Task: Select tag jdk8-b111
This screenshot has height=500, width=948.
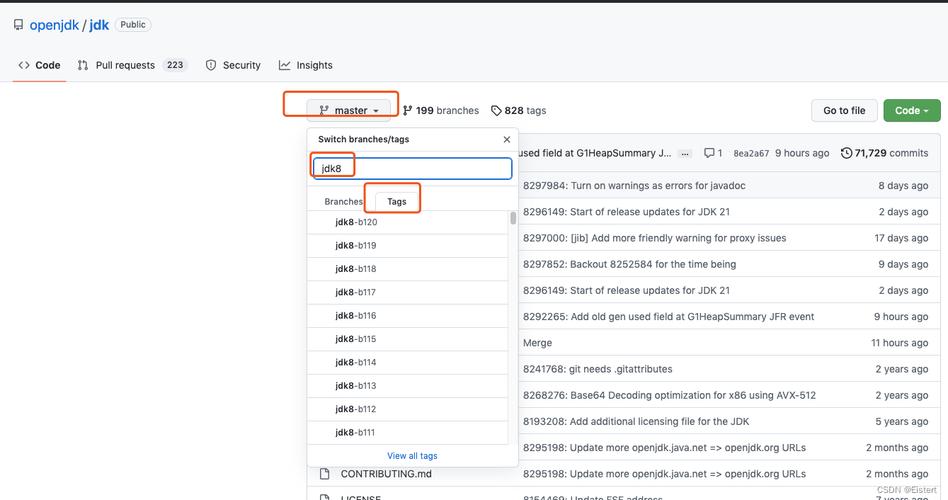Action: (x=407, y=432)
